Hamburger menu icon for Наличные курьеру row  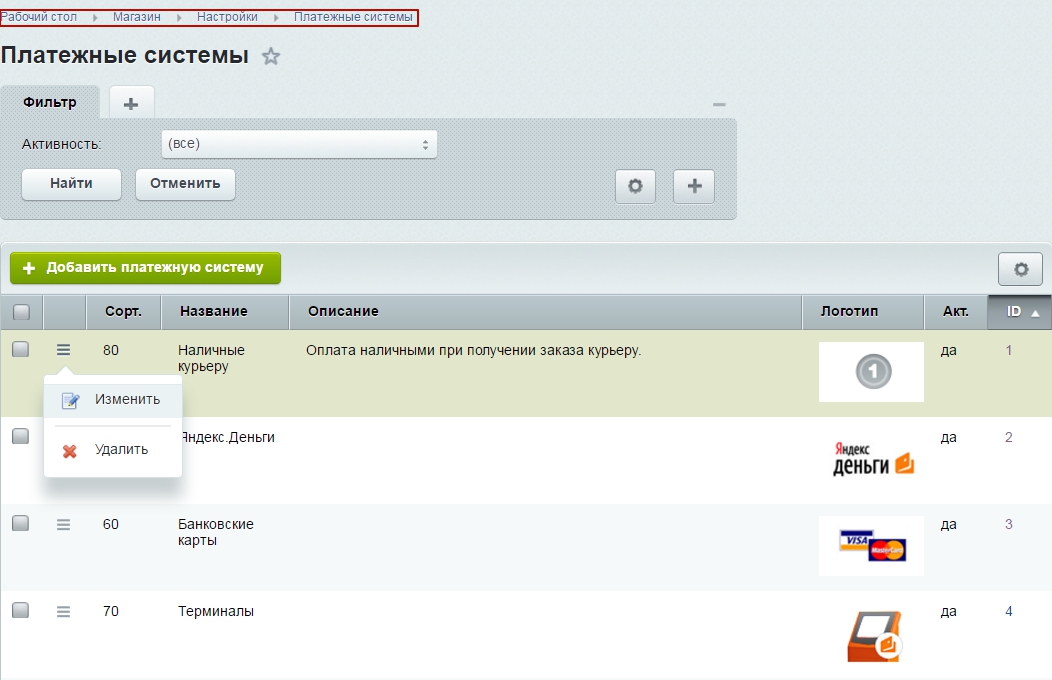tap(64, 350)
